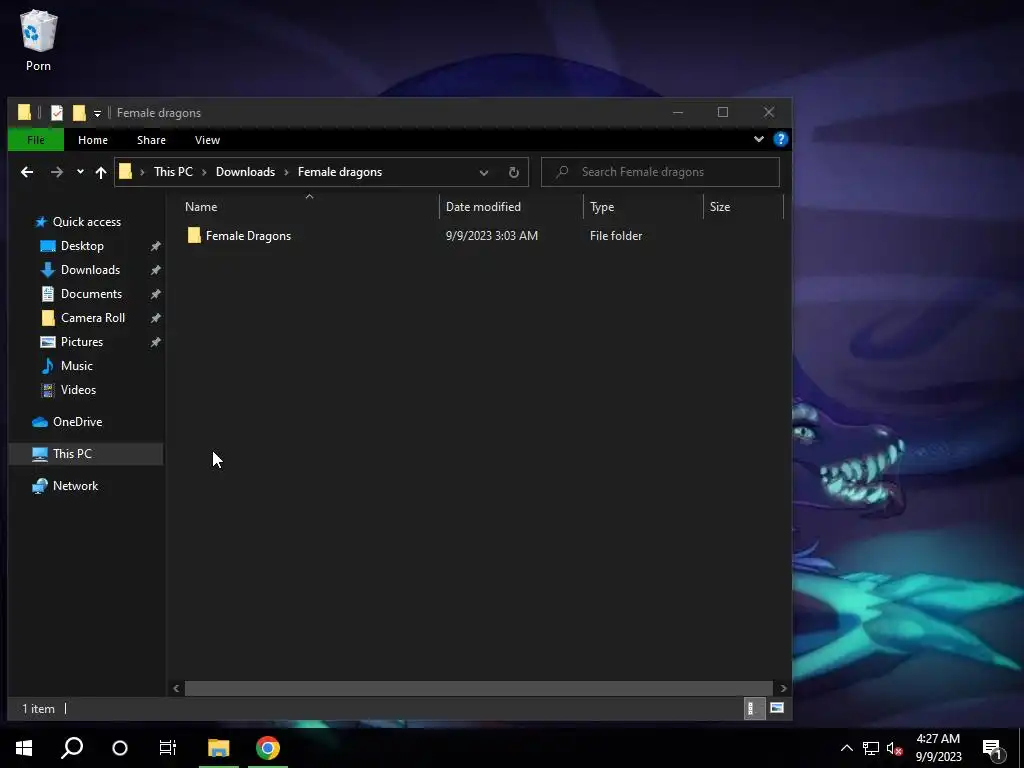Image resolution: width=1024 pixels, height=768 pixels.
Task: Refresh the current folder view
Action: (514, 172)
